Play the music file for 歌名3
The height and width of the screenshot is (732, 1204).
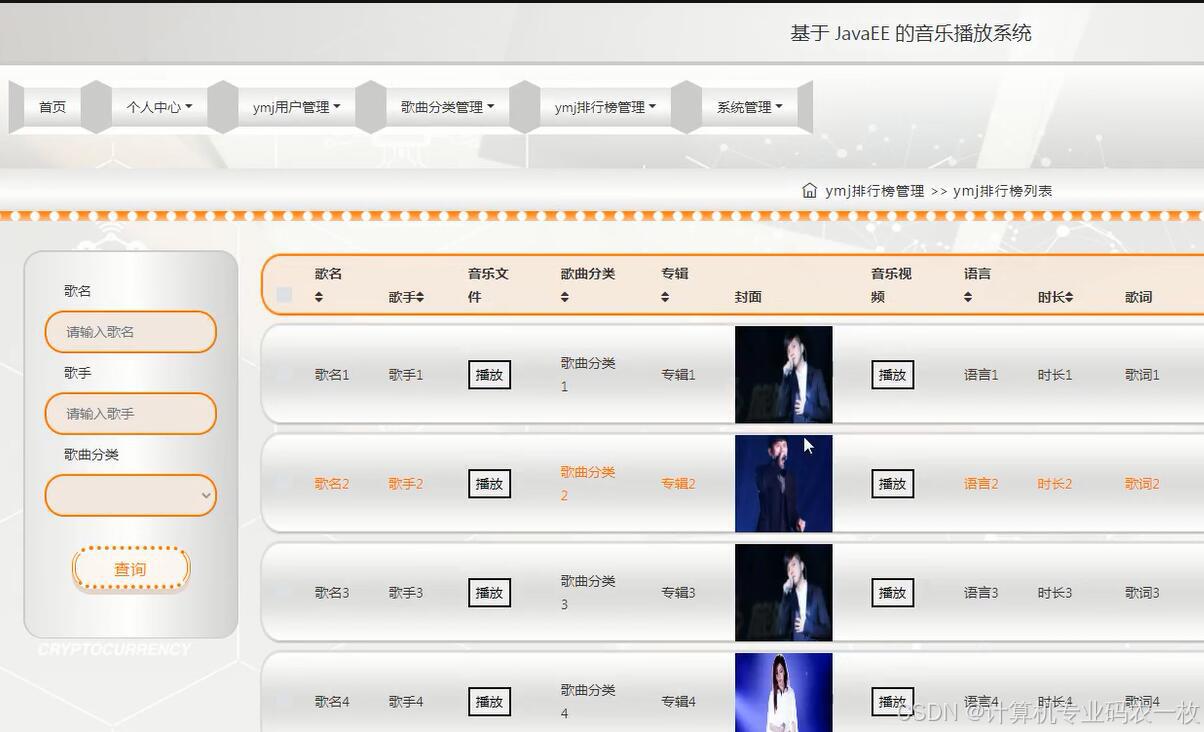click(x=489, y=593)
